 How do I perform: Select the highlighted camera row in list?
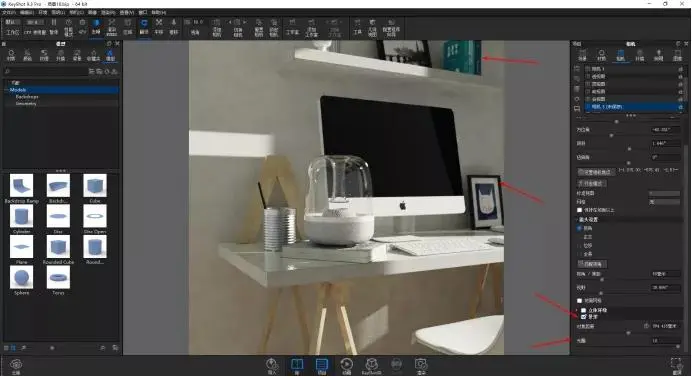coord(633,107)
